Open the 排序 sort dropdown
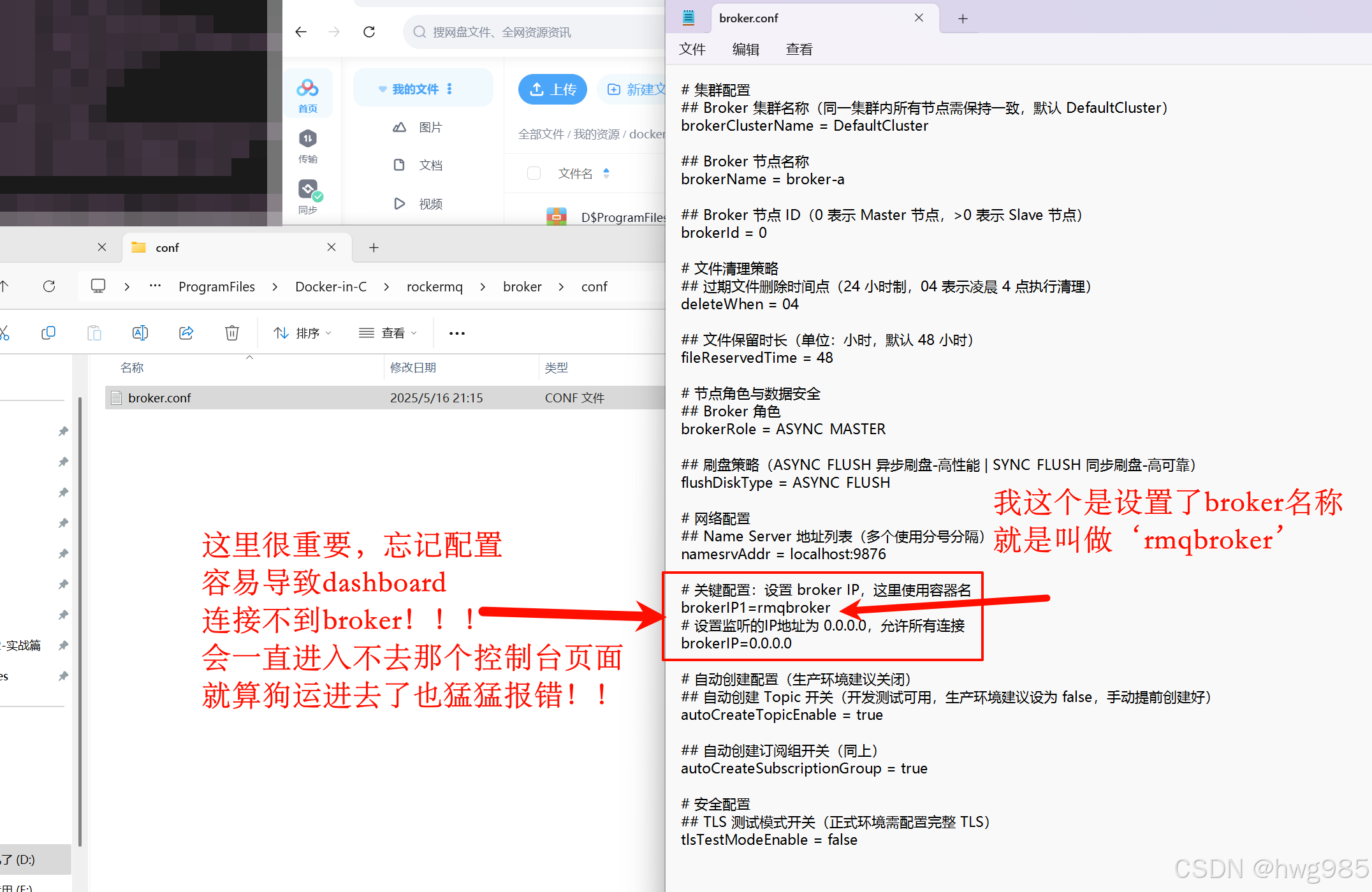Image resolution: width=1372 pixels, height=892 pixels. tap(302, 333)
